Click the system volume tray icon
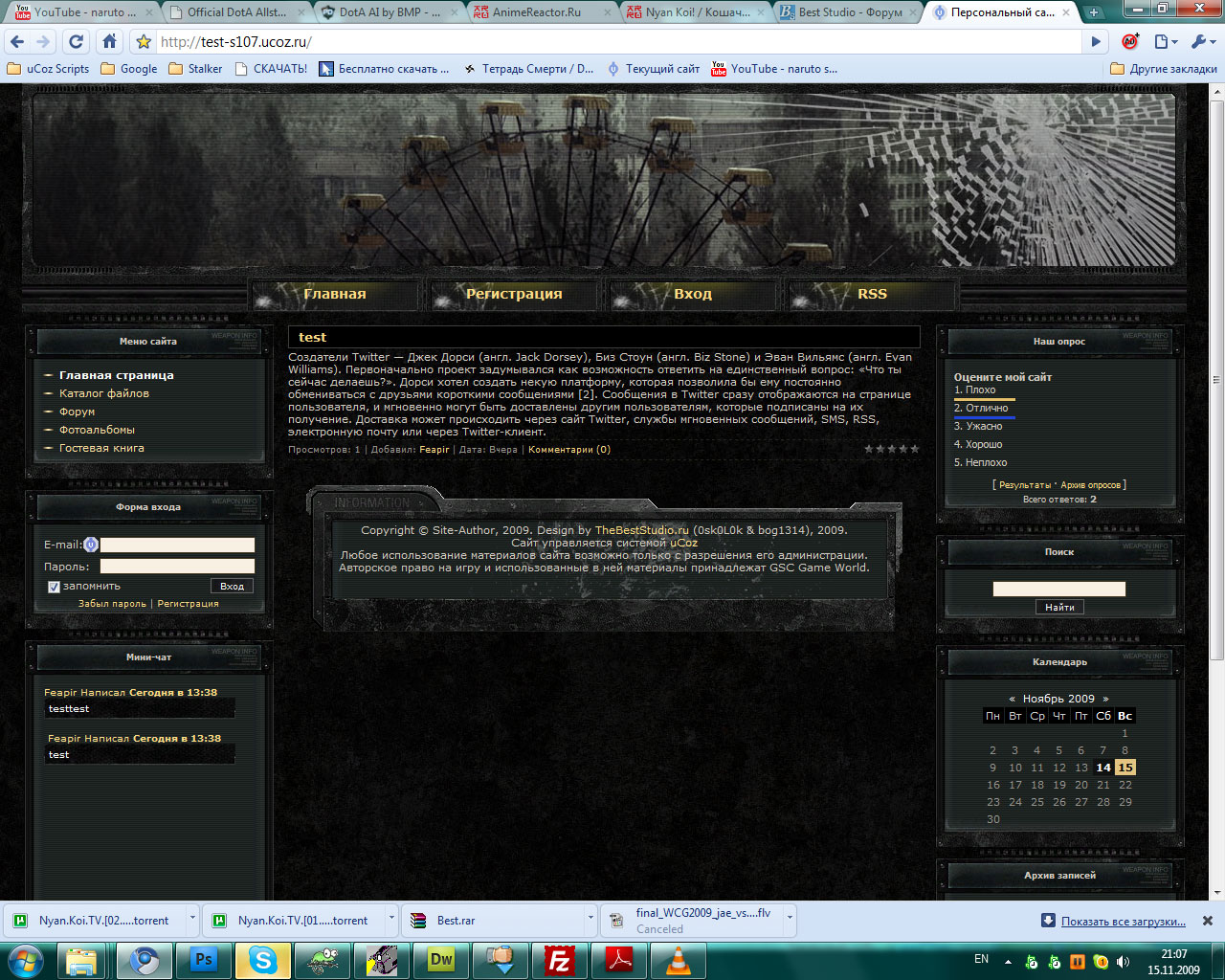 [x=1123, y=961]
